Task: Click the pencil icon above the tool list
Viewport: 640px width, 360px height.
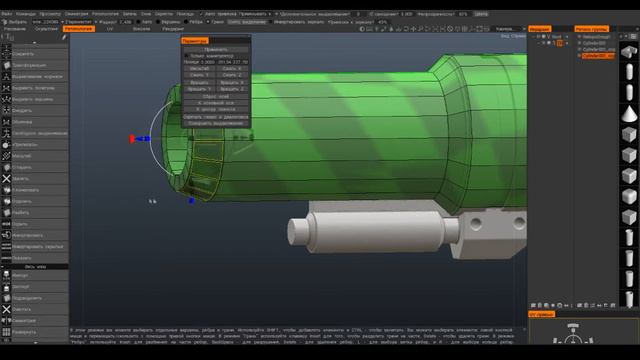Action: point(64,37)
